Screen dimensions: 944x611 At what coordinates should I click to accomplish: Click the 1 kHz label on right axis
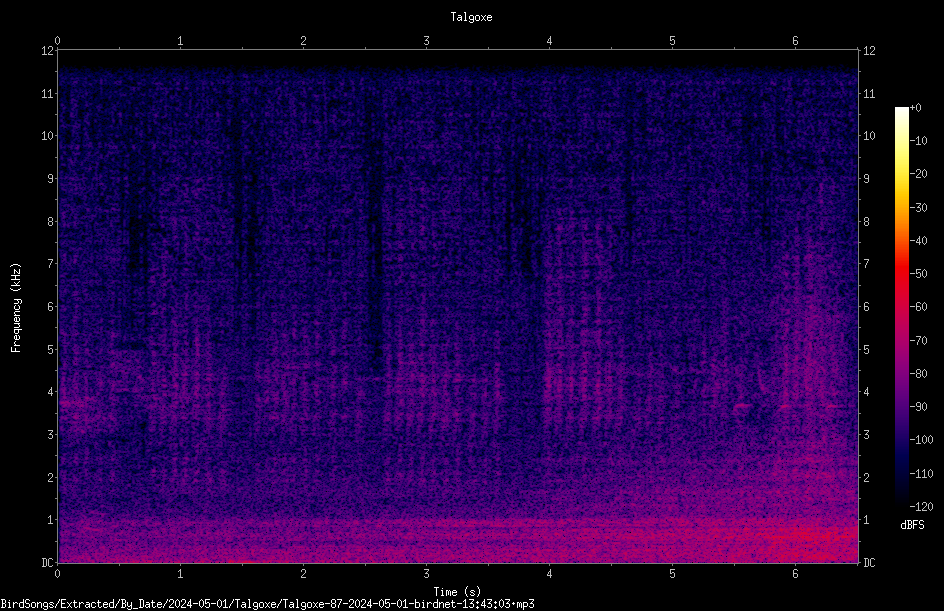point(866,520)
